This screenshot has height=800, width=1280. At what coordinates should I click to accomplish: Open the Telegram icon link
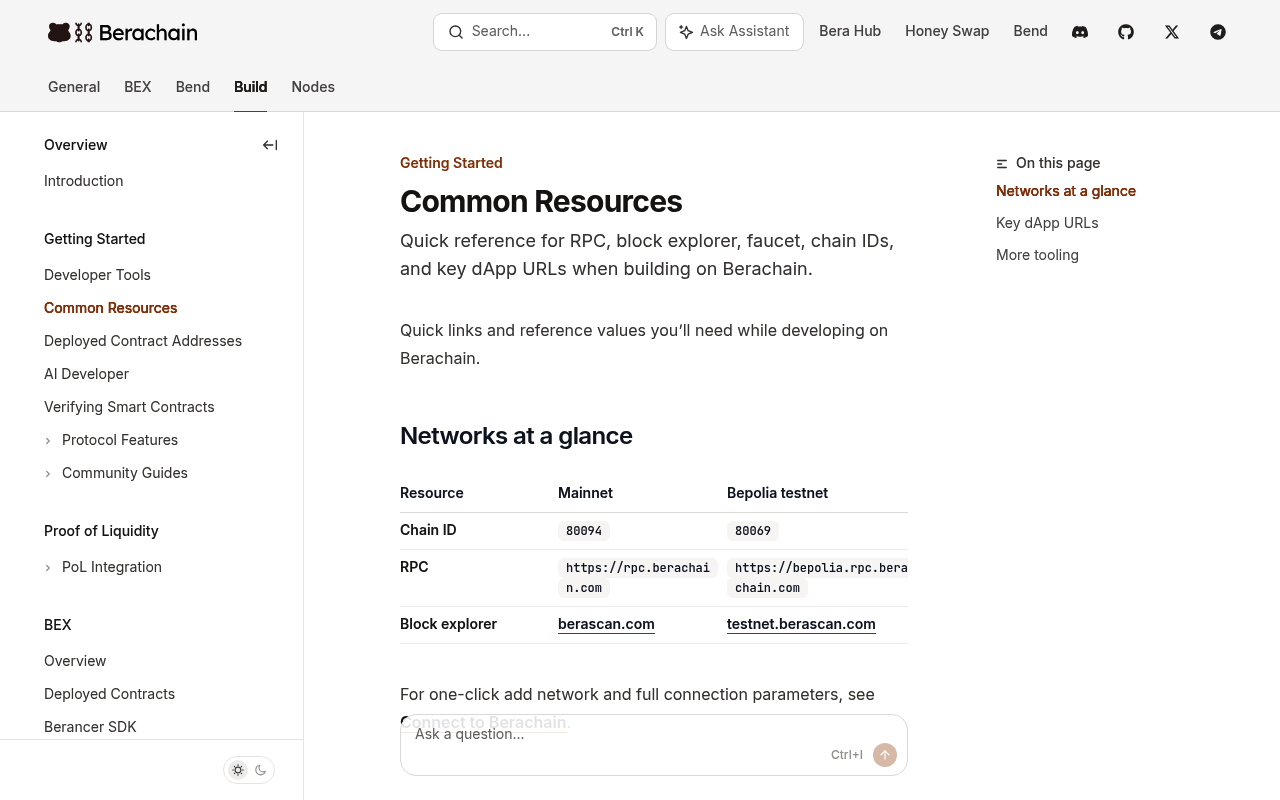pyautogui.click(x=1218, y=32)
